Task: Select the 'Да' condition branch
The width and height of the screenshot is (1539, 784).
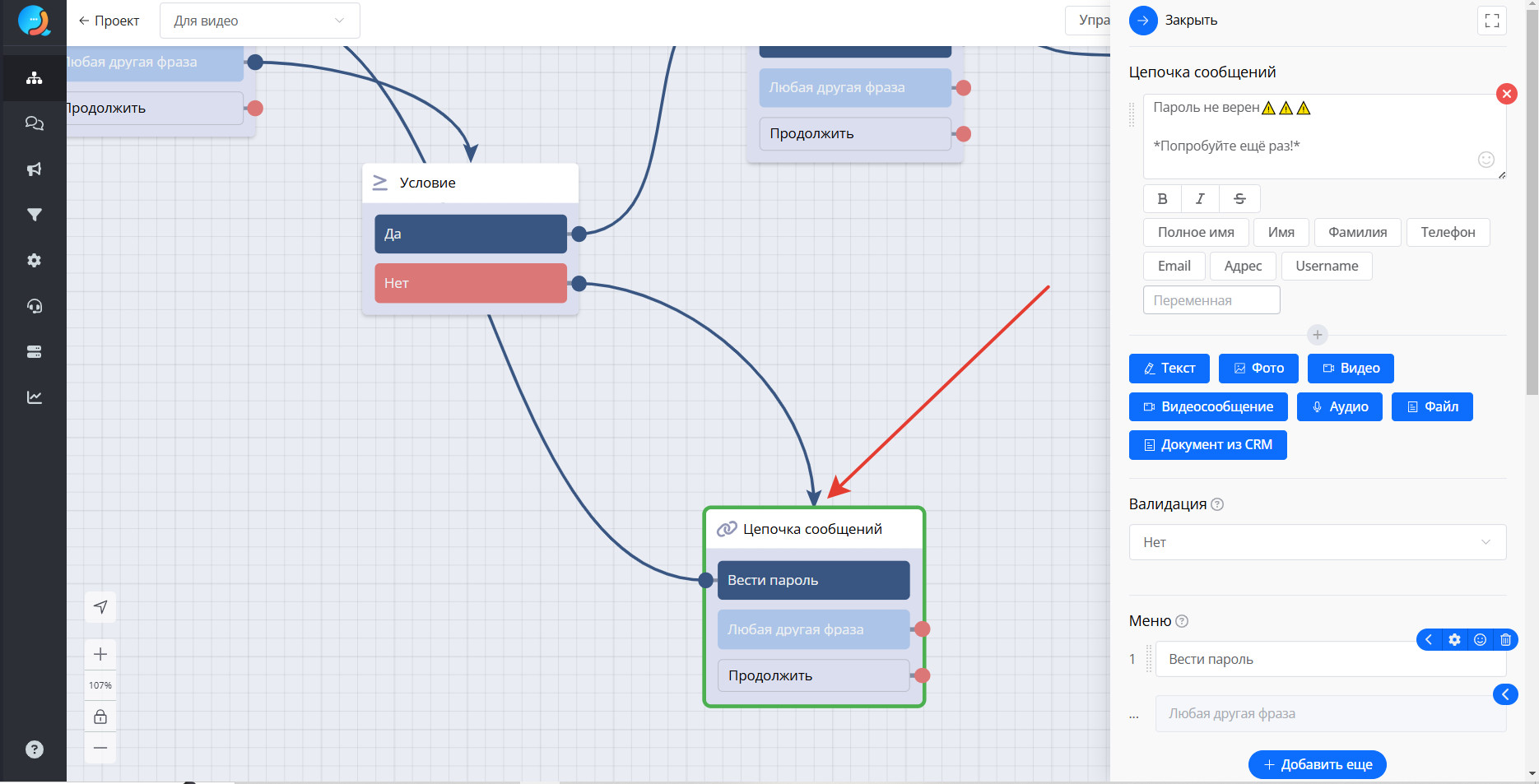Action: pyautogui.click(x=470, y=234)
